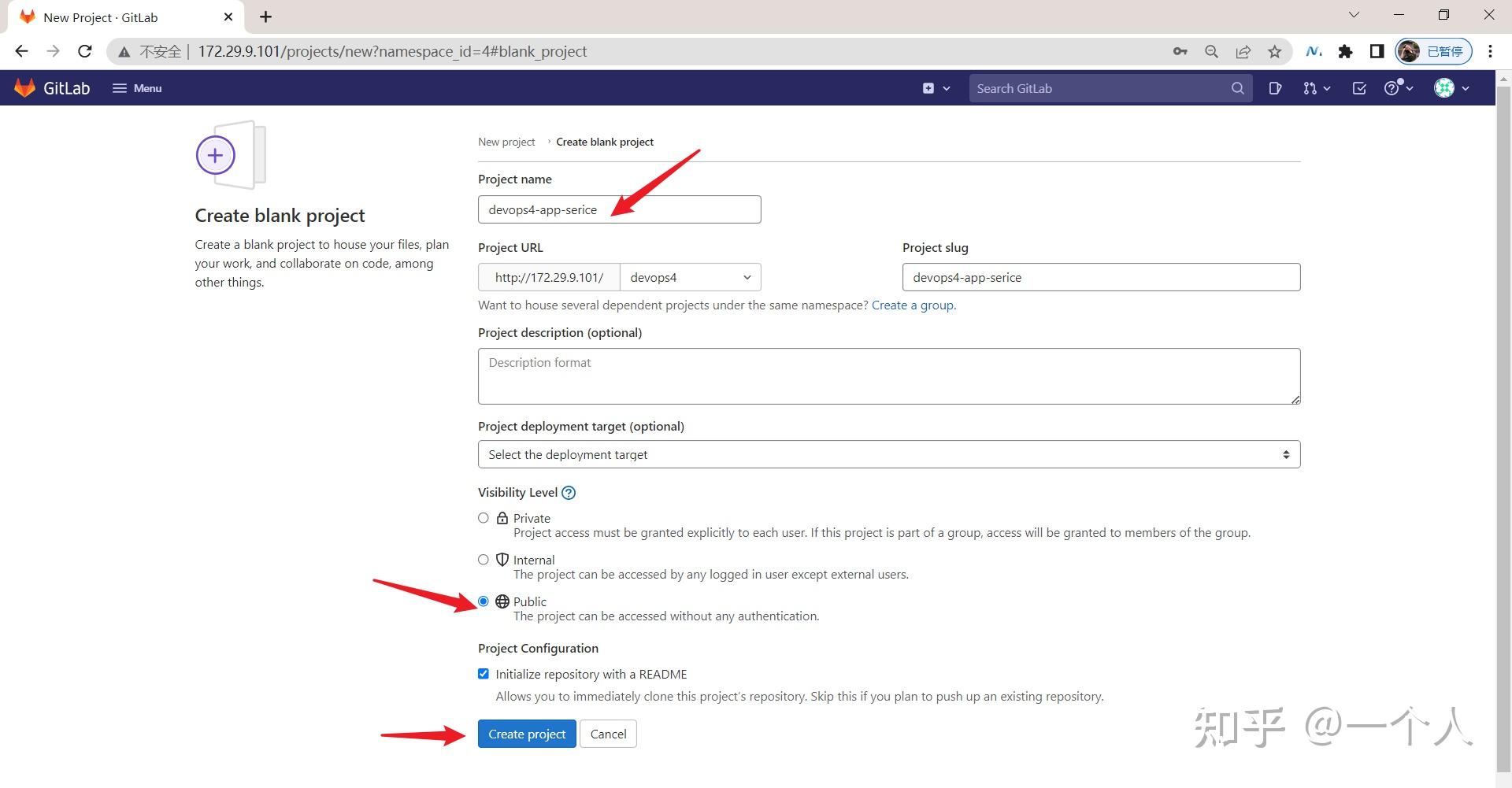Click the http://172.29.9.101/ URL prefix

pos(549,277)
